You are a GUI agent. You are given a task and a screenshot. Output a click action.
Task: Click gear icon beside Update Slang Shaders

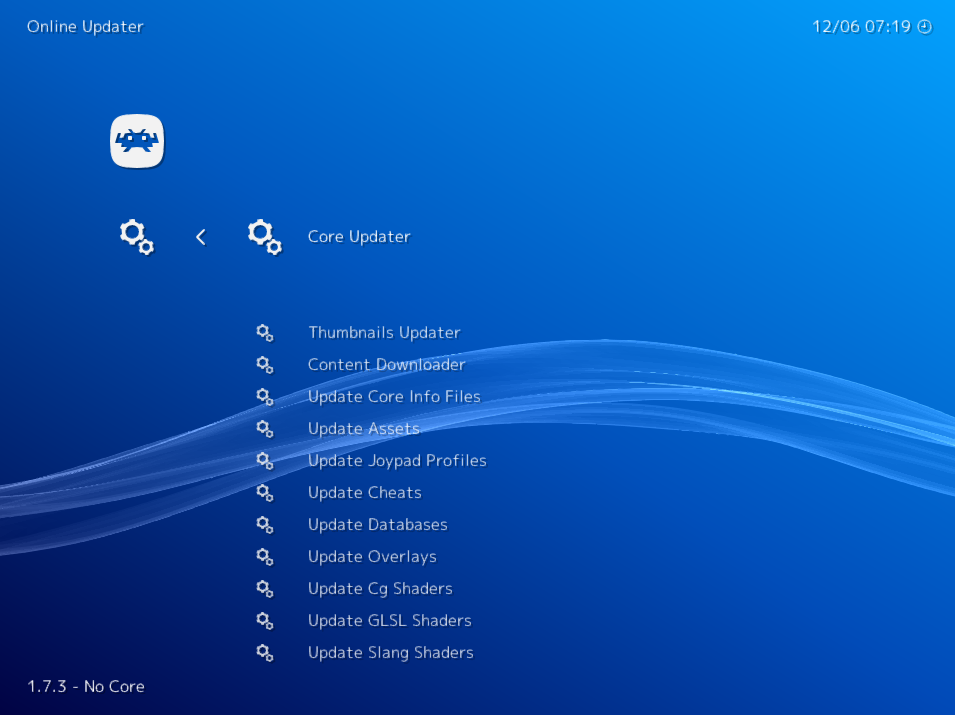[x=265, y=652]
